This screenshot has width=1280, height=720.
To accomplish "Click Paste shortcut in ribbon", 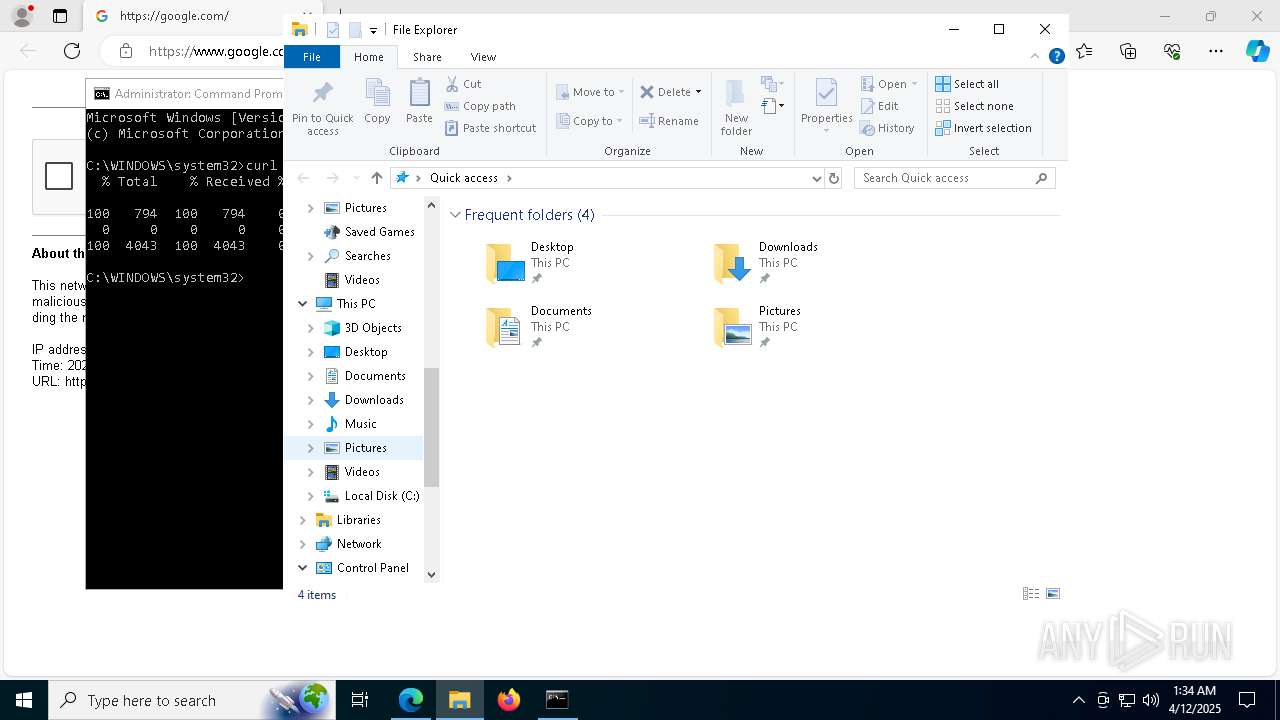I will click(491, 128).
